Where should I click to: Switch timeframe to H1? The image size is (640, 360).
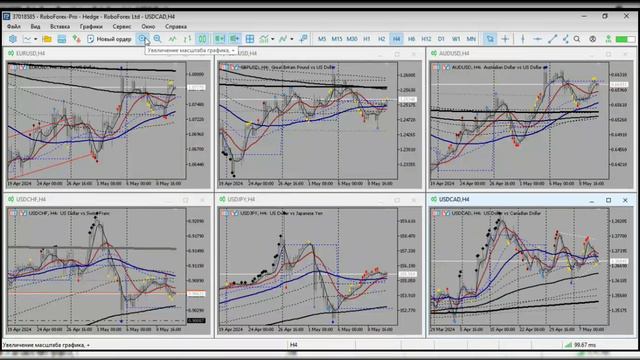[367, 39]
